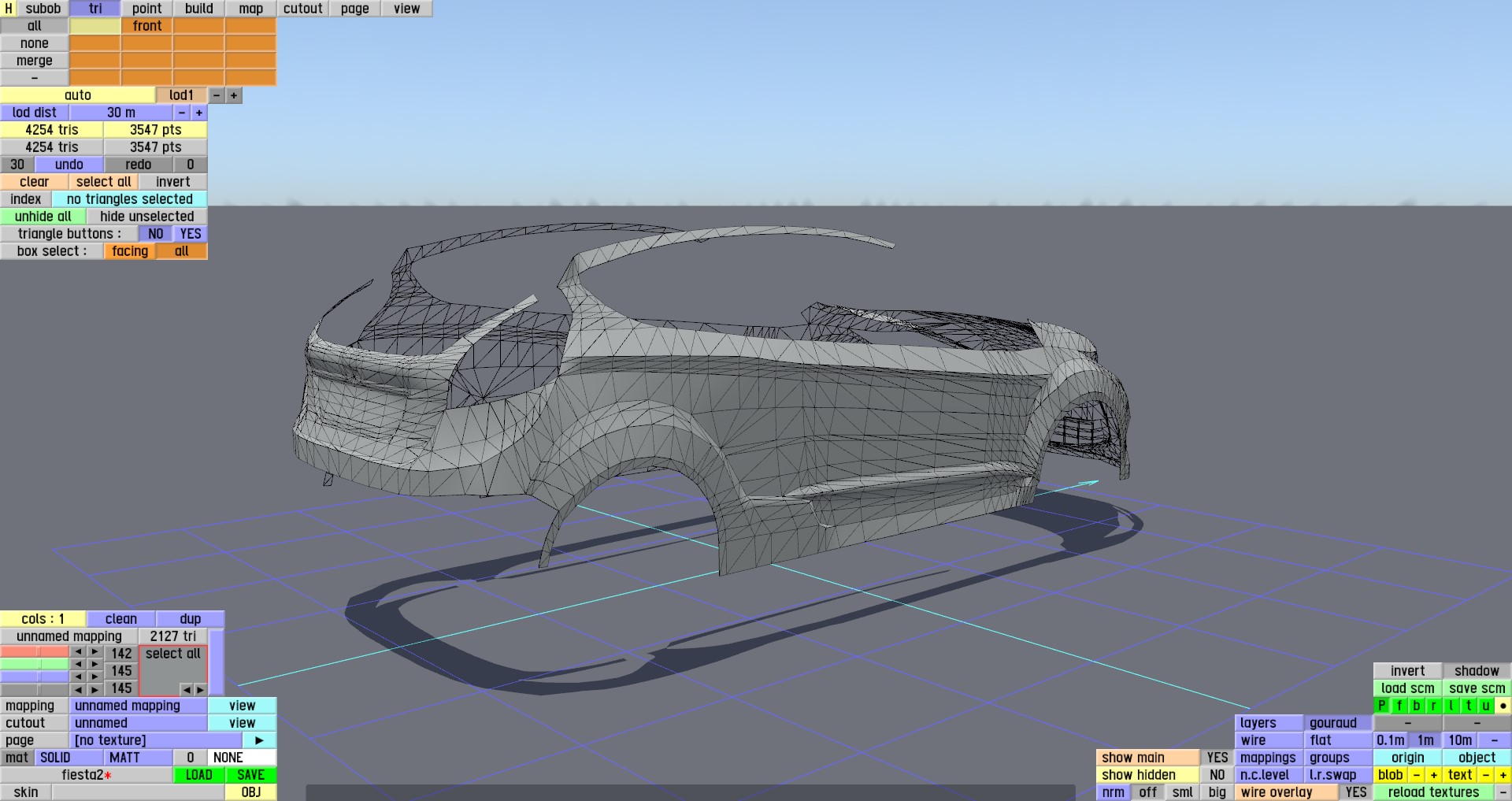Increase text size with plus
Screen dimensions: 1512x801
click(1503, 775)
